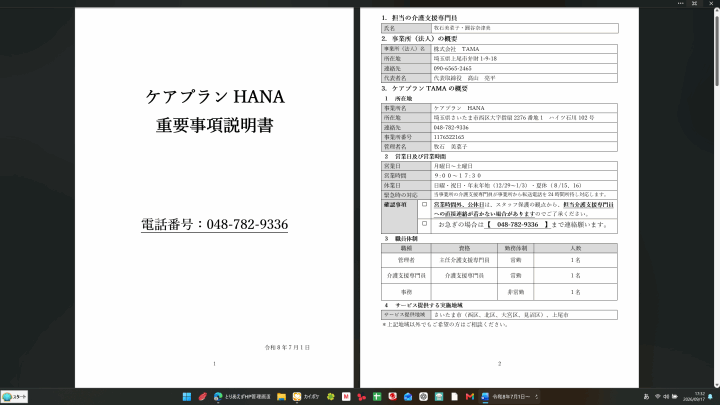This screenshot has height=405, width=720.
Task: Switch to the Word document 令和8年7月1日 in taskbar
Action: point(510,397)
